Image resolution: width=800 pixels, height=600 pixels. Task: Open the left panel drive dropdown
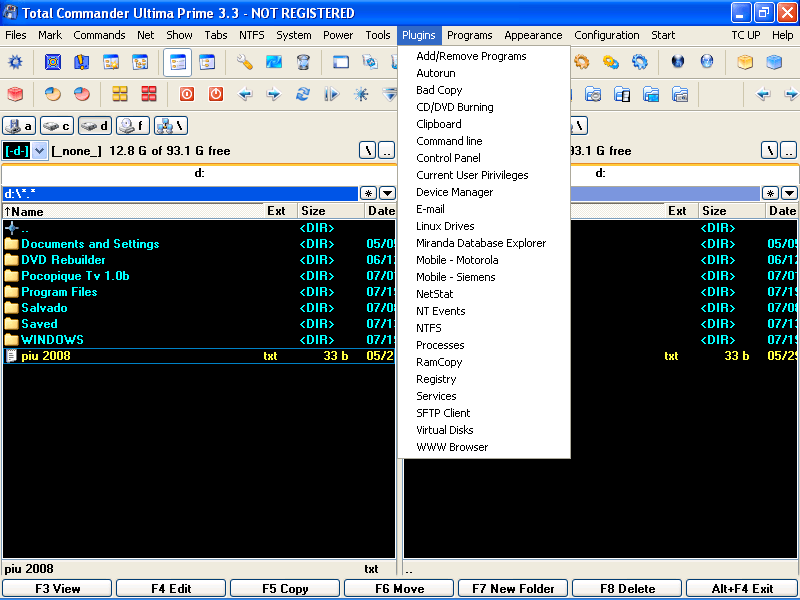40,151
